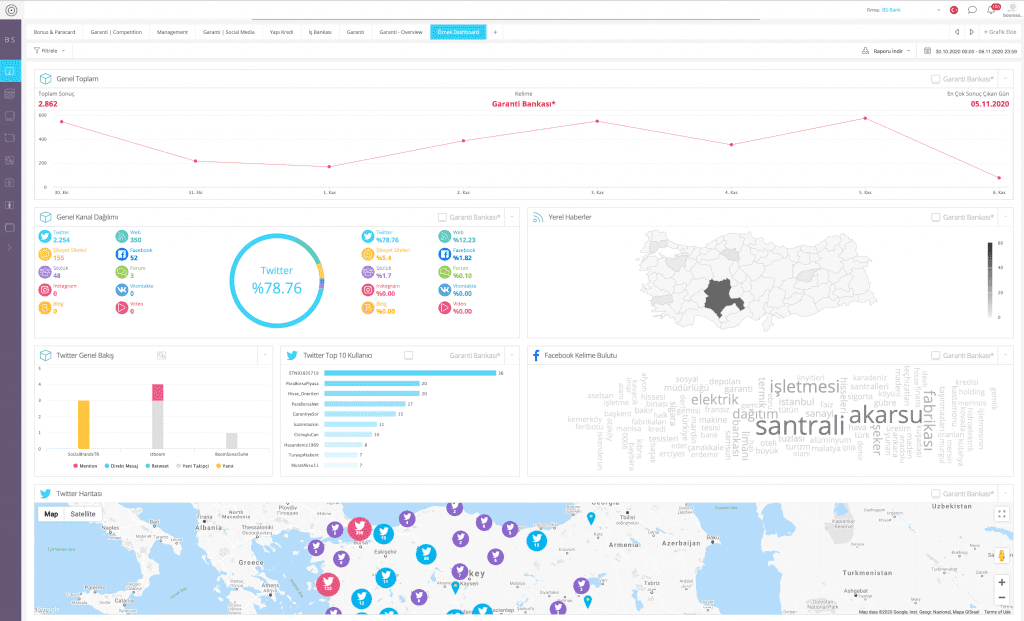Viewport: 1024px width, 621px height.
Task: Expand Yerel Haberler panel options chevron
Action: [x=1006, y=217]
